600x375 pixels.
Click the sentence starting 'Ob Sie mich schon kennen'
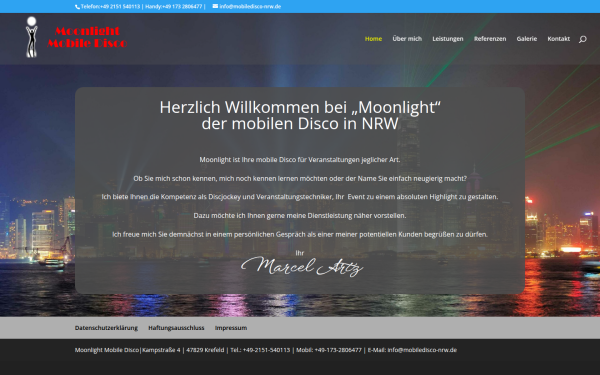click(x=300, y=178)
